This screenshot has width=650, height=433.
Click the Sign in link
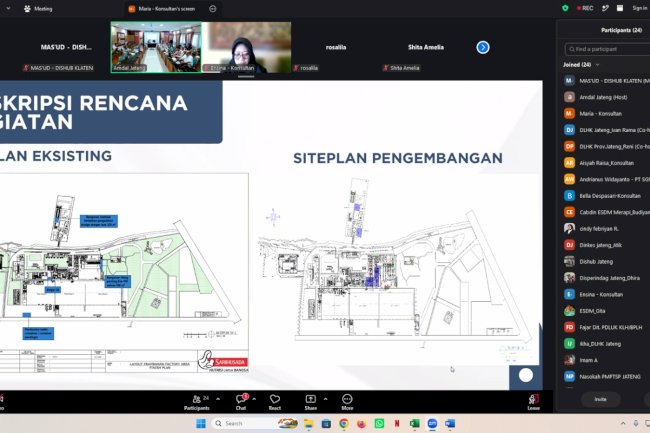[640, 8]
